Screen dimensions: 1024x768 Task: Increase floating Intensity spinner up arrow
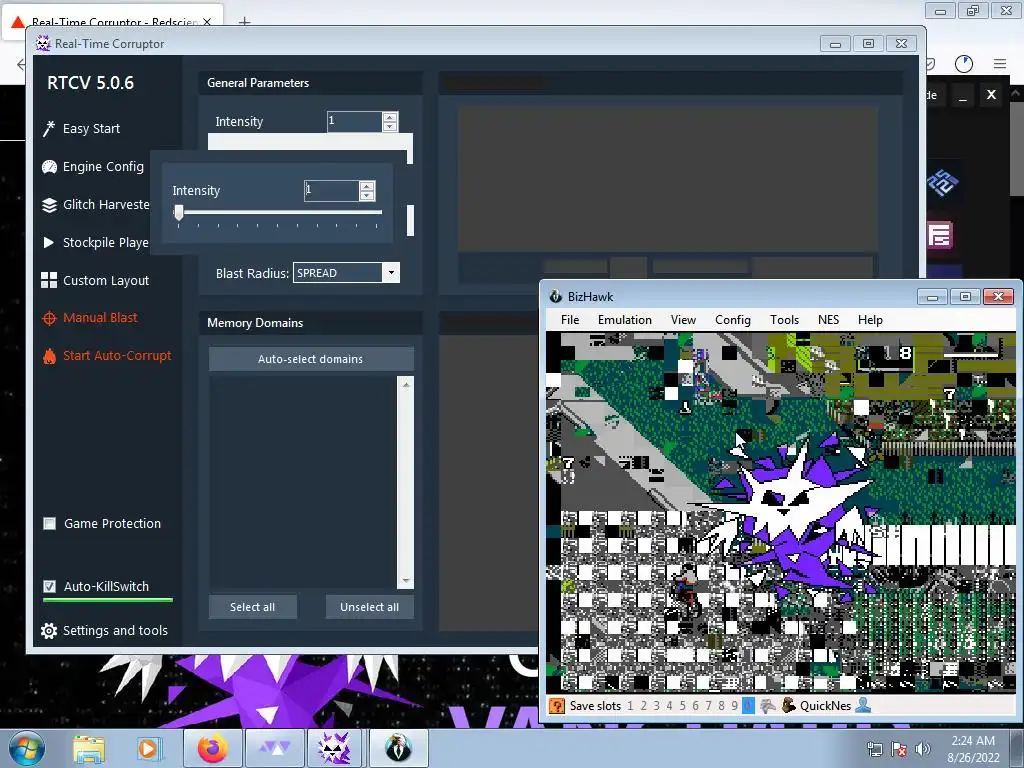[367, 187]
